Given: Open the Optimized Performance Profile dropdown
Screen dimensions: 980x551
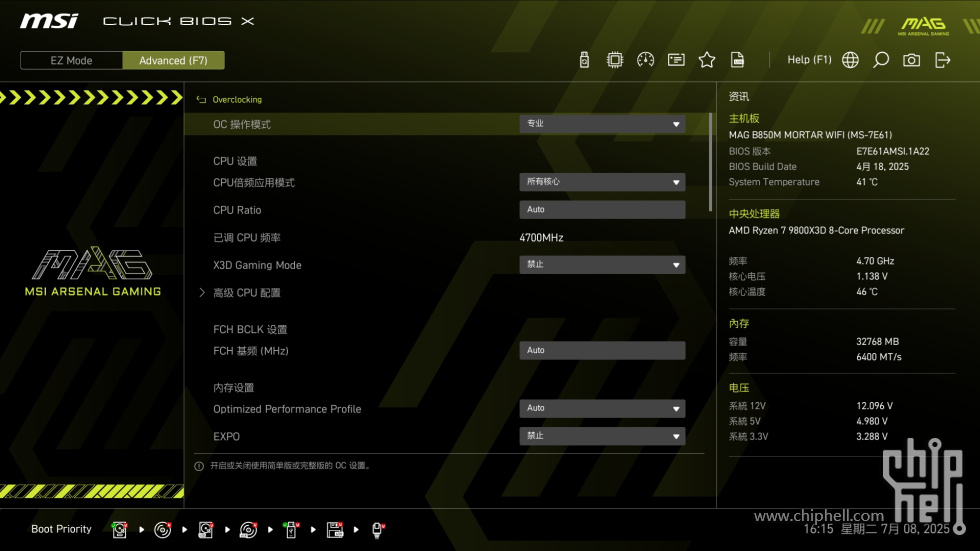Looking at the screenshot, I should pos(602,409).
